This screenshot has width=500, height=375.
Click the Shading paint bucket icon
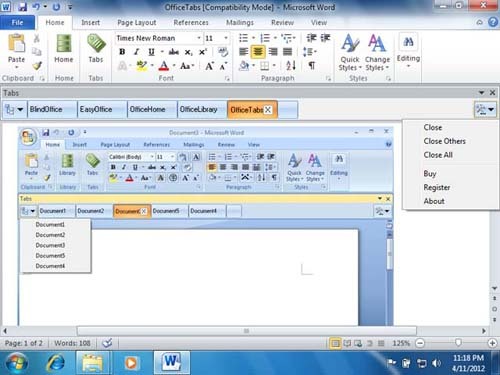coord(244,66)
